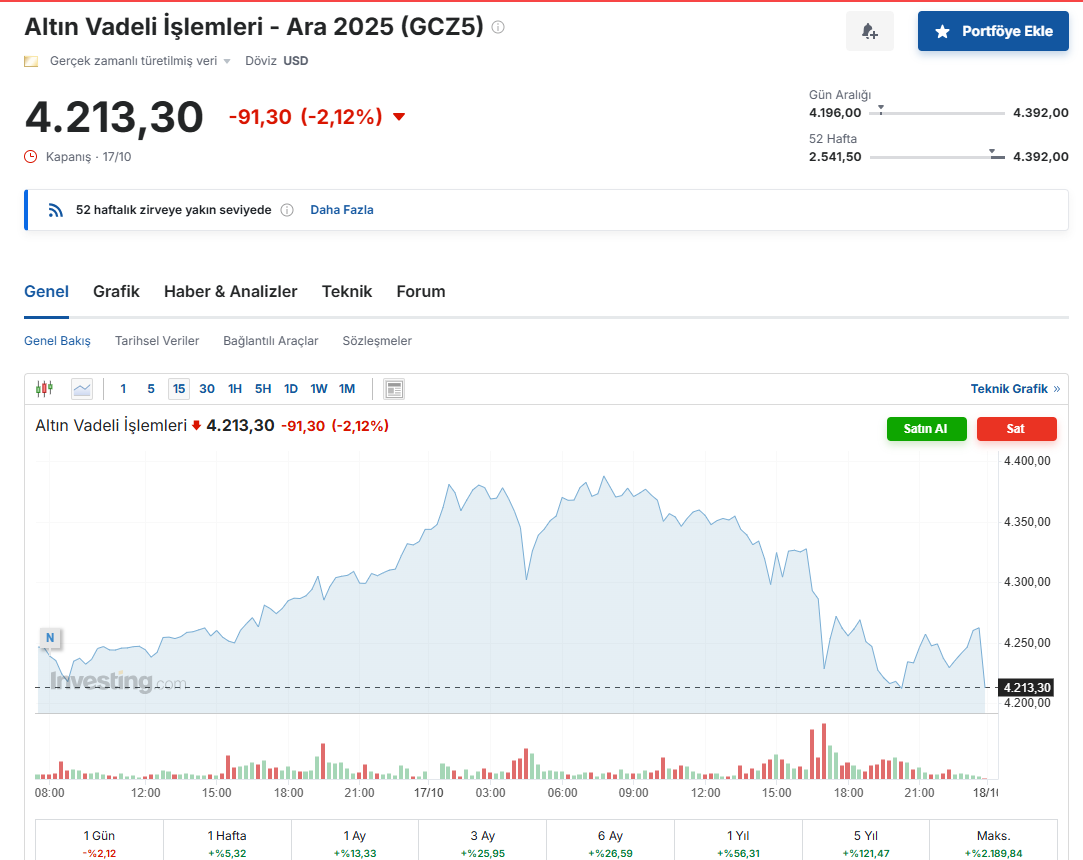The image size is (1083, 860).
Task: Open Teknik Grafik expand link
Action: [1014, 389]
